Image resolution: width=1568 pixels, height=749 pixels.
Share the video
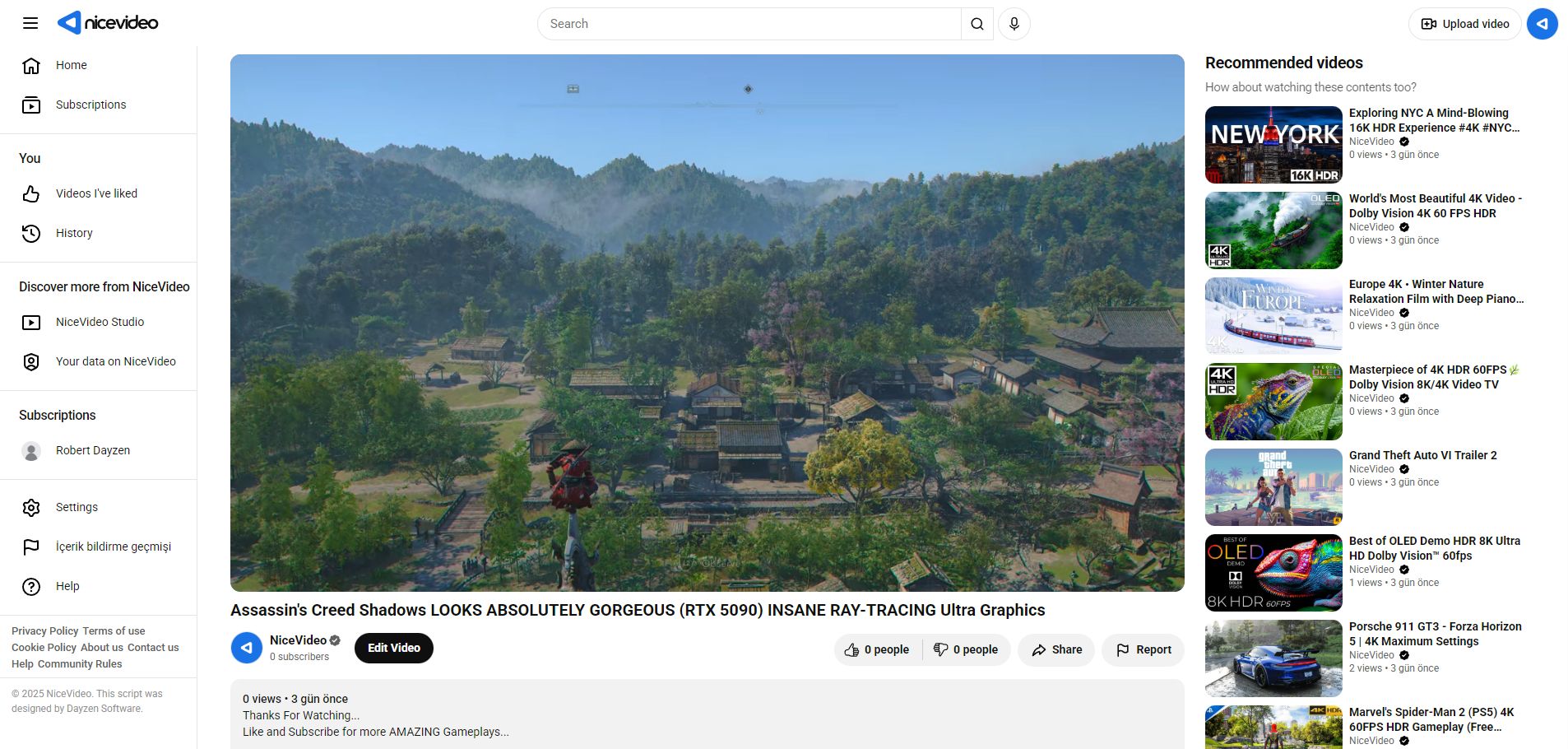click(x=1056, y=649)
